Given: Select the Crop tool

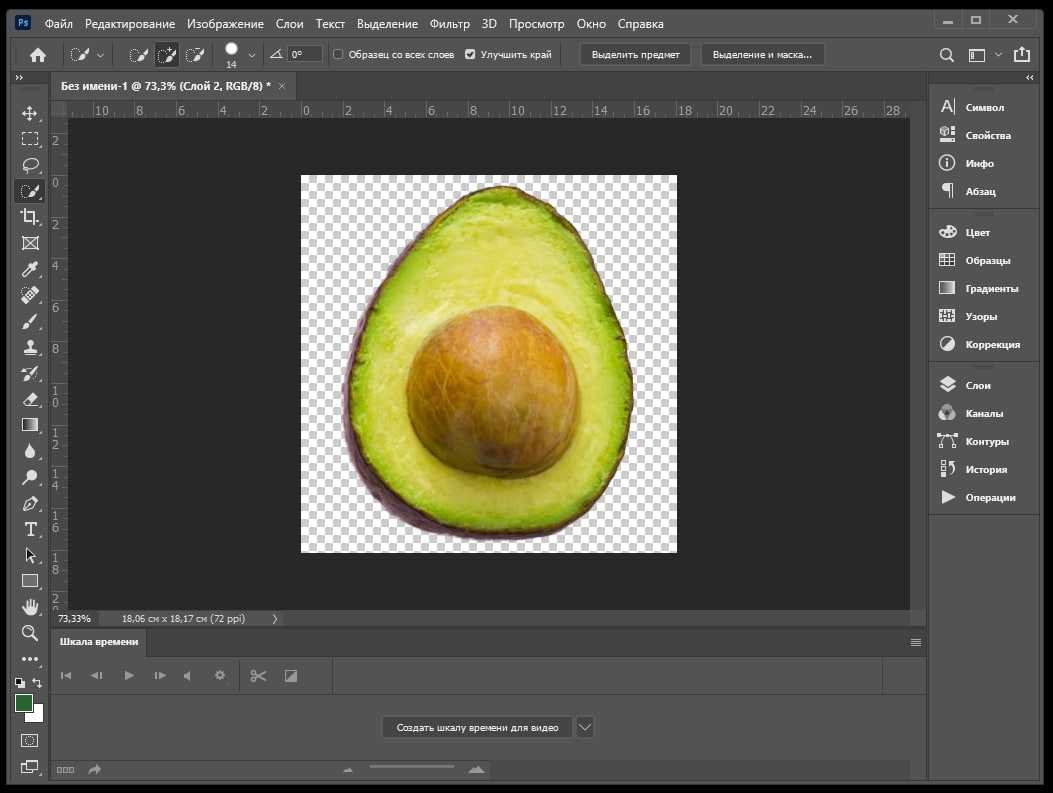Looking at the screenshot, I should 30,217.
